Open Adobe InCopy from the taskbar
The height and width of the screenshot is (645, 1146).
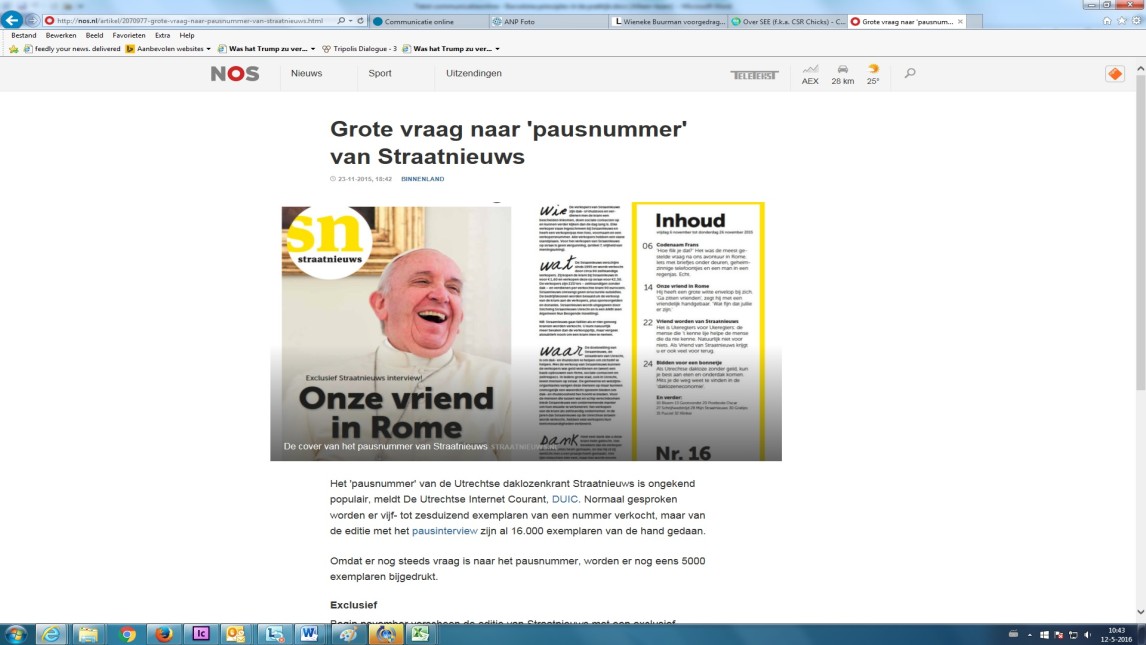click(200, 634)
